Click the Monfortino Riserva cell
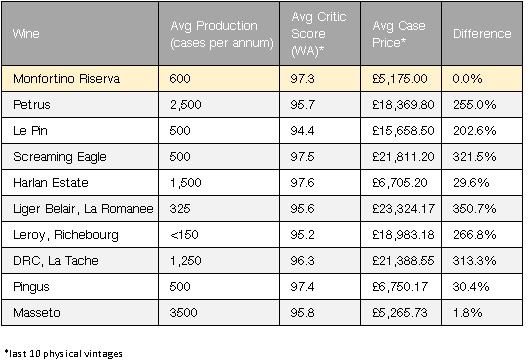530x363 pixels. pos(80,79)
